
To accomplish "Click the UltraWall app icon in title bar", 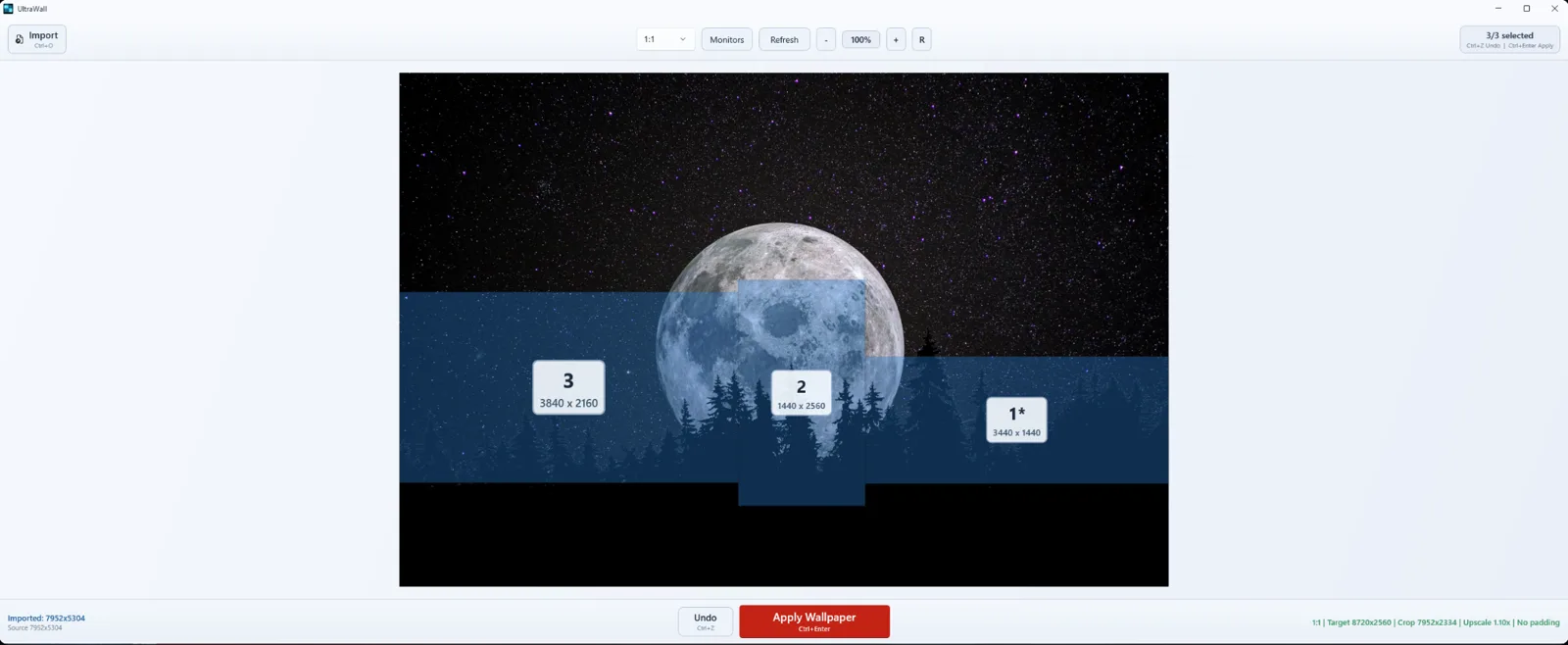I will point(8,8).
